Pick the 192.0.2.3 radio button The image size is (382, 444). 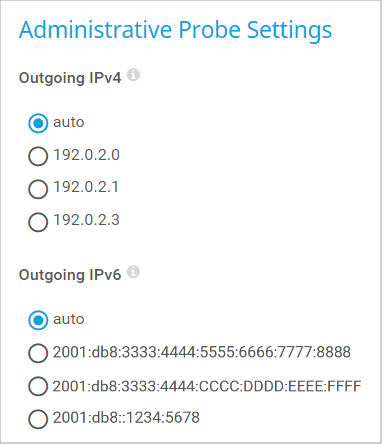tap(38, 222)
